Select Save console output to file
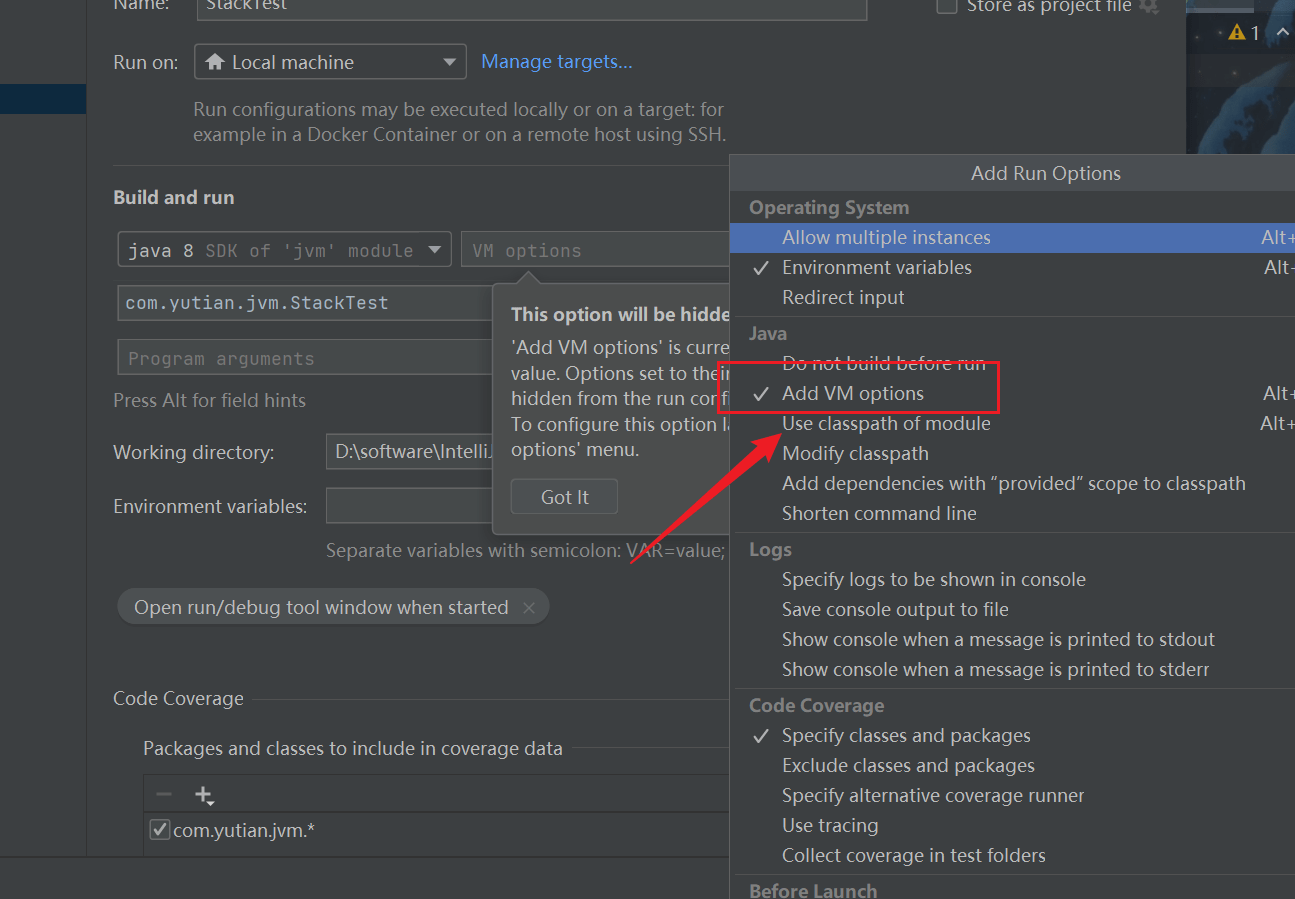The width and height of the screenshot is (1295, 899). coord(895,609)
